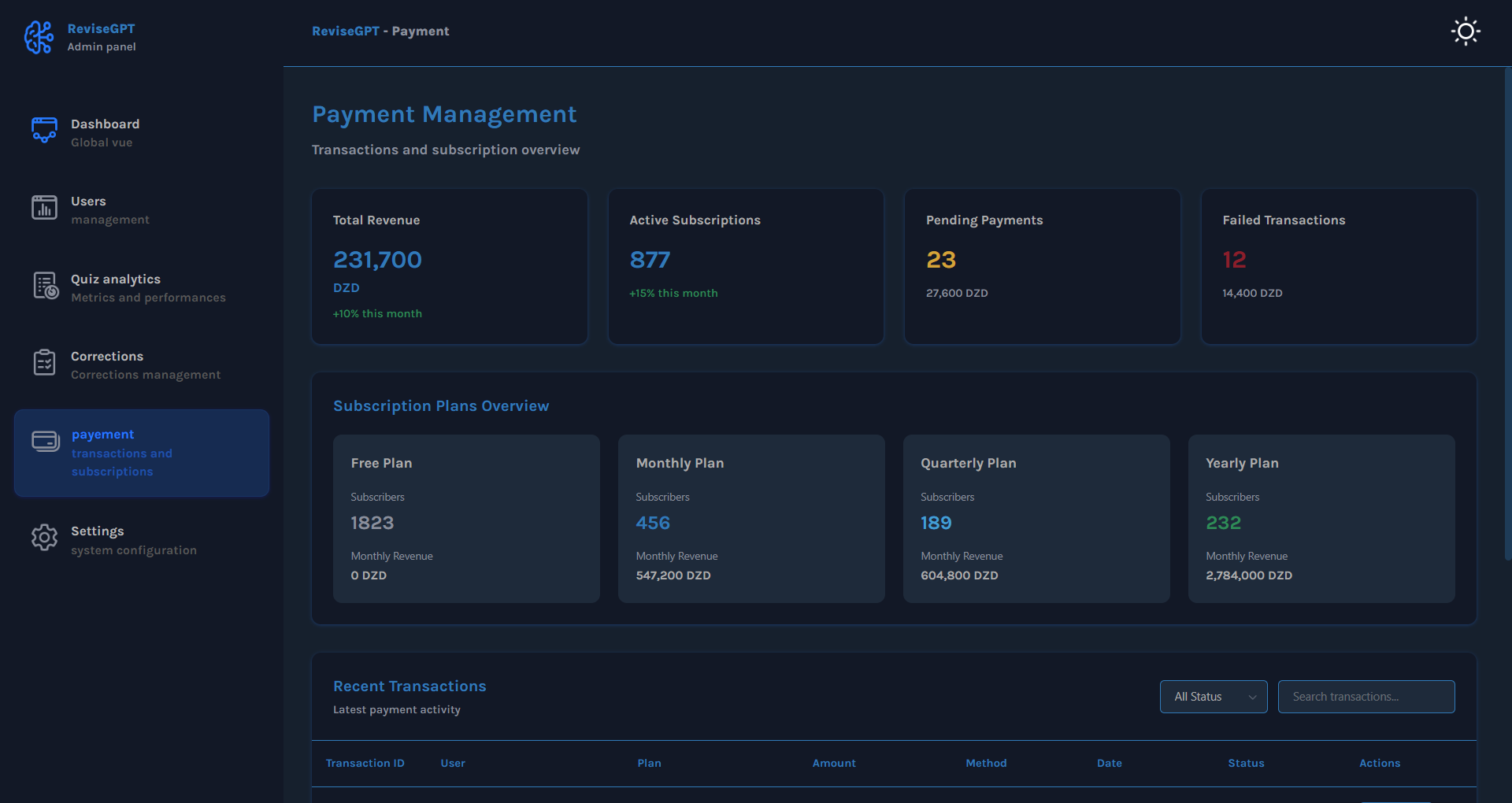1512x803 pixels.
Task: Navigate to Corrections management
Action: 142,365
